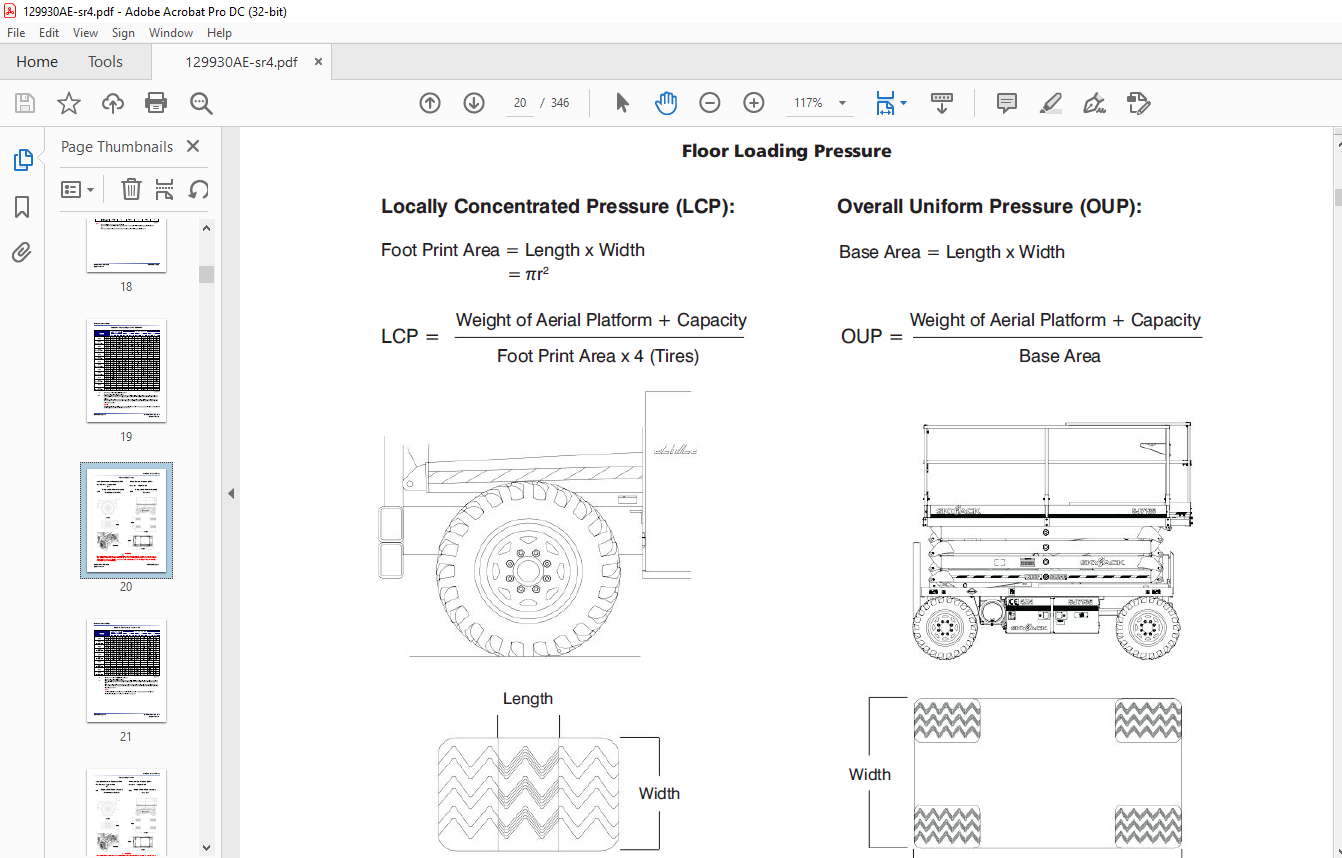1342x858 pixels.
Task: Open the Find text magnifier tool
Action: point(201,103)
